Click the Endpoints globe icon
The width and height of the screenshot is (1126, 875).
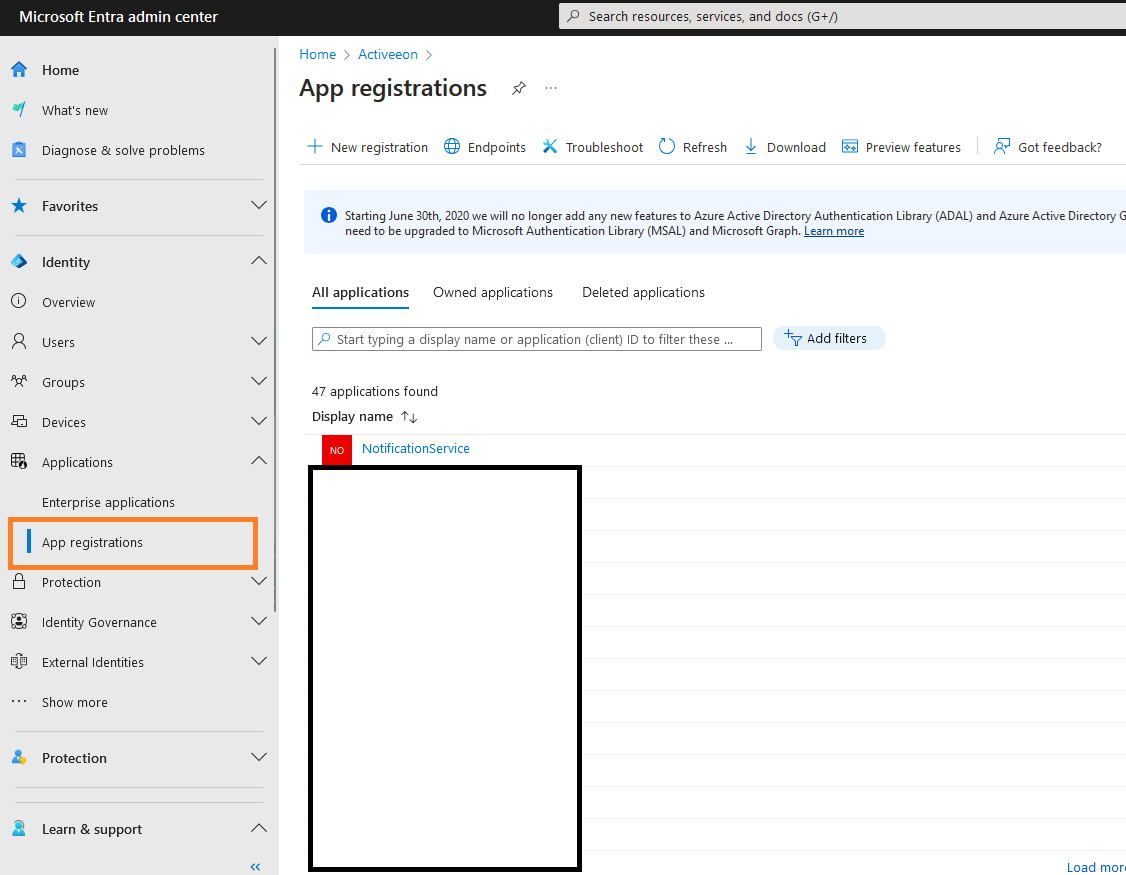coord(452,147)
